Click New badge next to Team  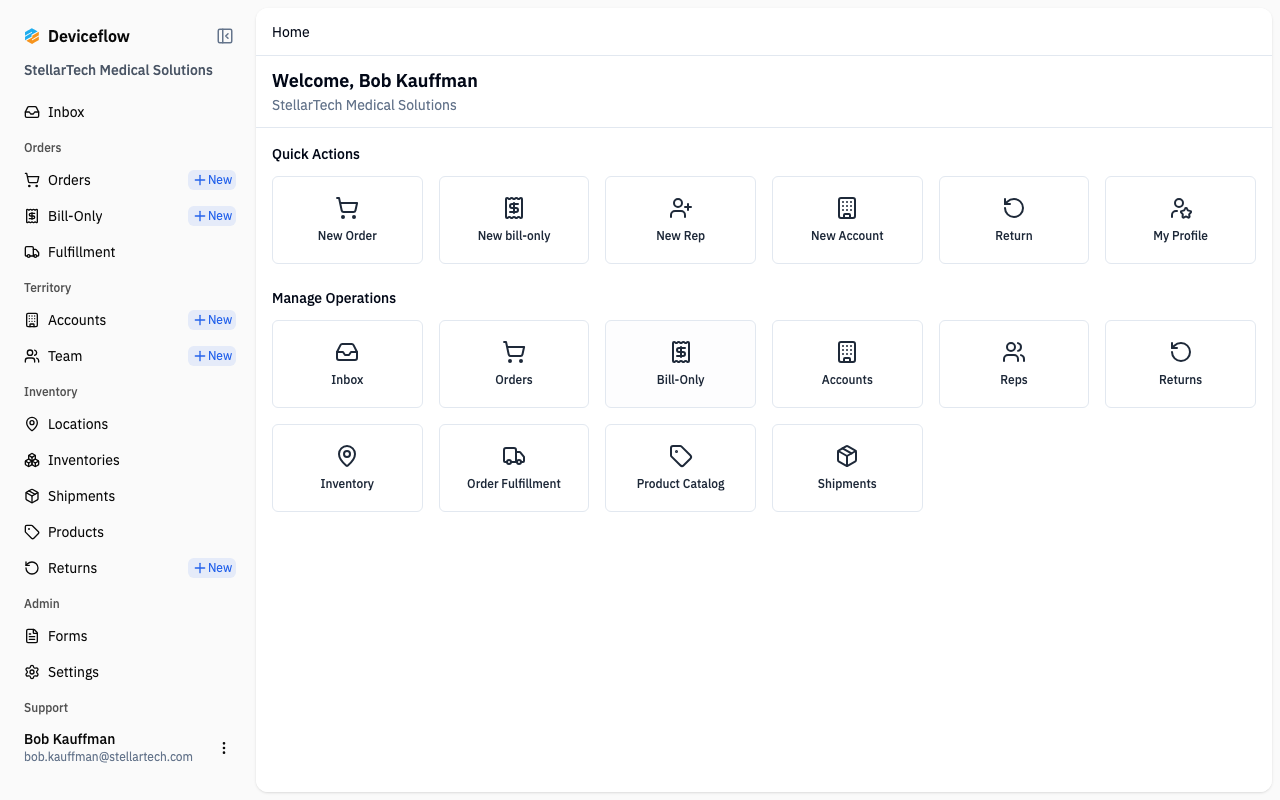click(212, 356)
